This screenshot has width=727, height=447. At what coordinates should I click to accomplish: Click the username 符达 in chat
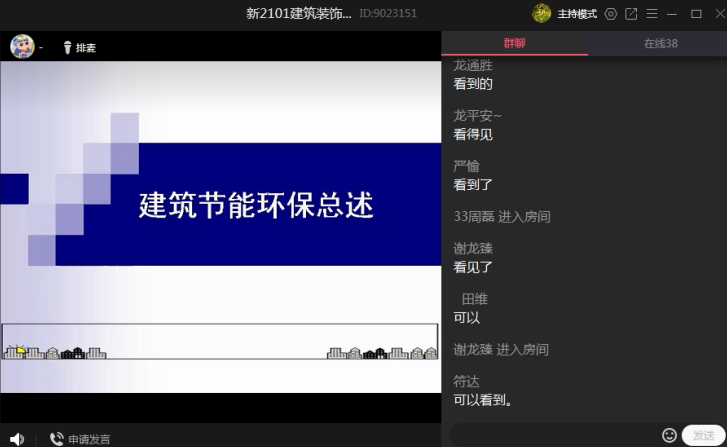466,382
